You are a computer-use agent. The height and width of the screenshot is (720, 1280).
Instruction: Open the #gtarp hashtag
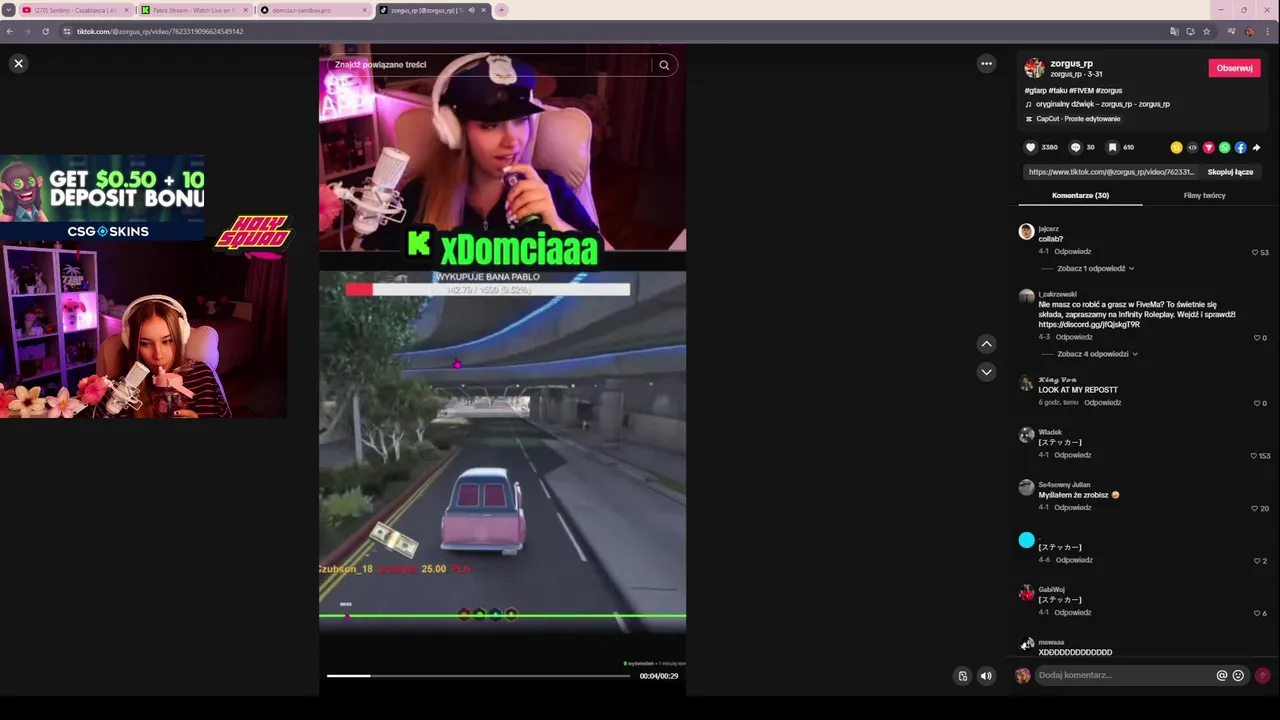[x=1035, y=90]
